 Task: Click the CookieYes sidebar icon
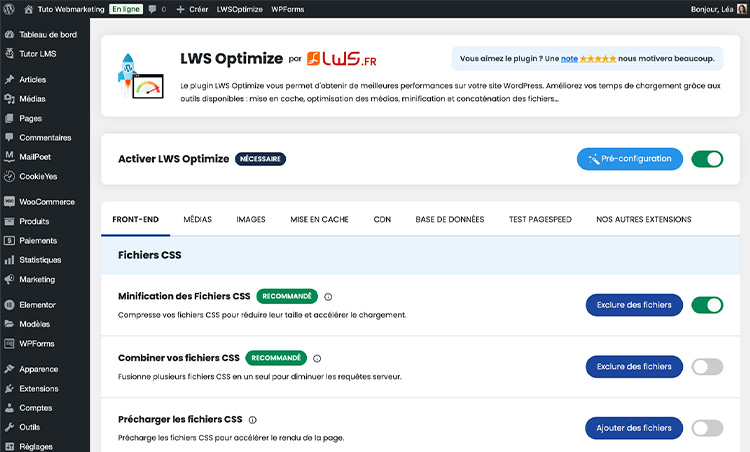pos(10,176)
